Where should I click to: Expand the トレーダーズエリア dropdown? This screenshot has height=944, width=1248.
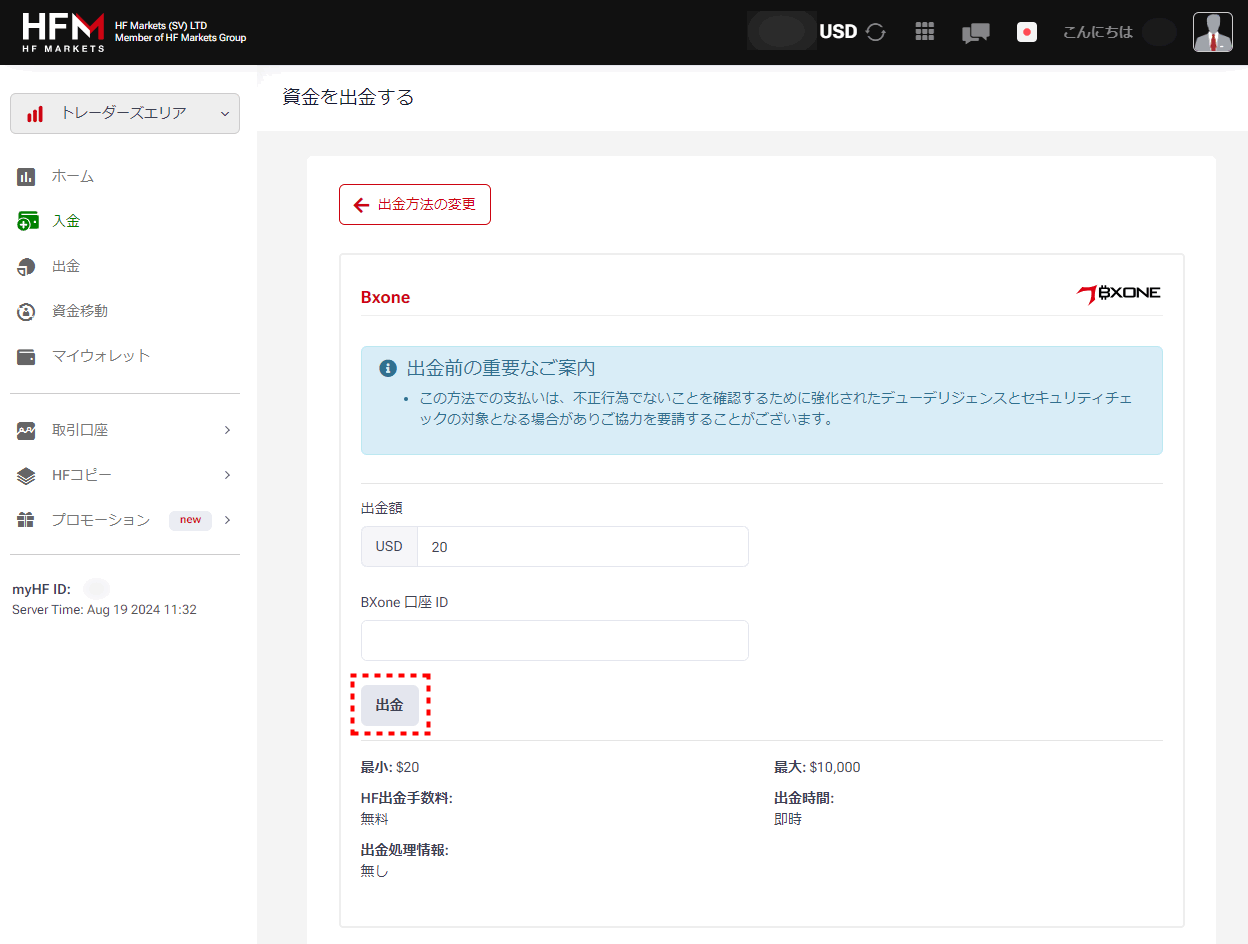click(125, 113)
